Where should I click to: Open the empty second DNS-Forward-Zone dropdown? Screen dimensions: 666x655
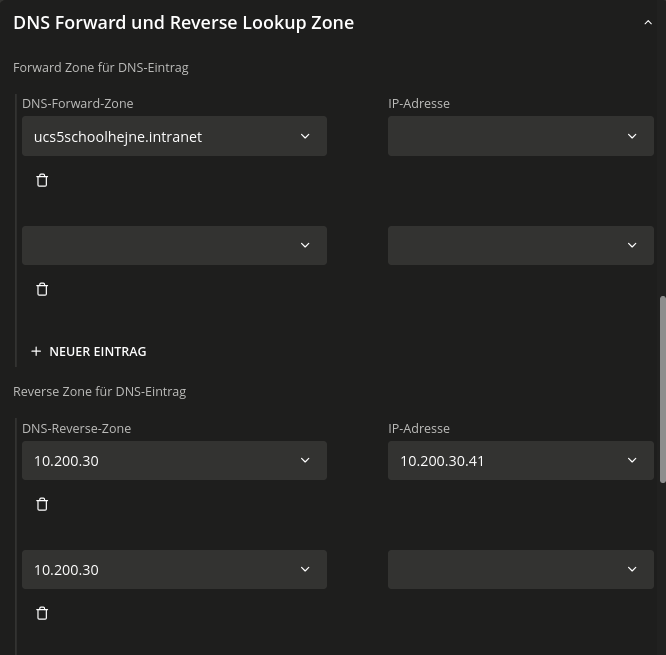coord(174,246)
